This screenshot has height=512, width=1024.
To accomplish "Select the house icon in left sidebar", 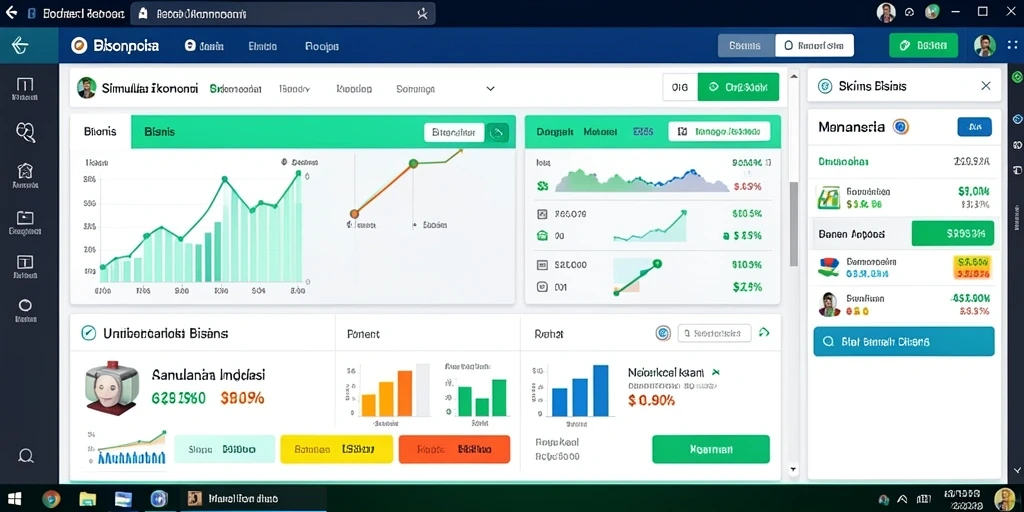I will (x=25, y=171).
